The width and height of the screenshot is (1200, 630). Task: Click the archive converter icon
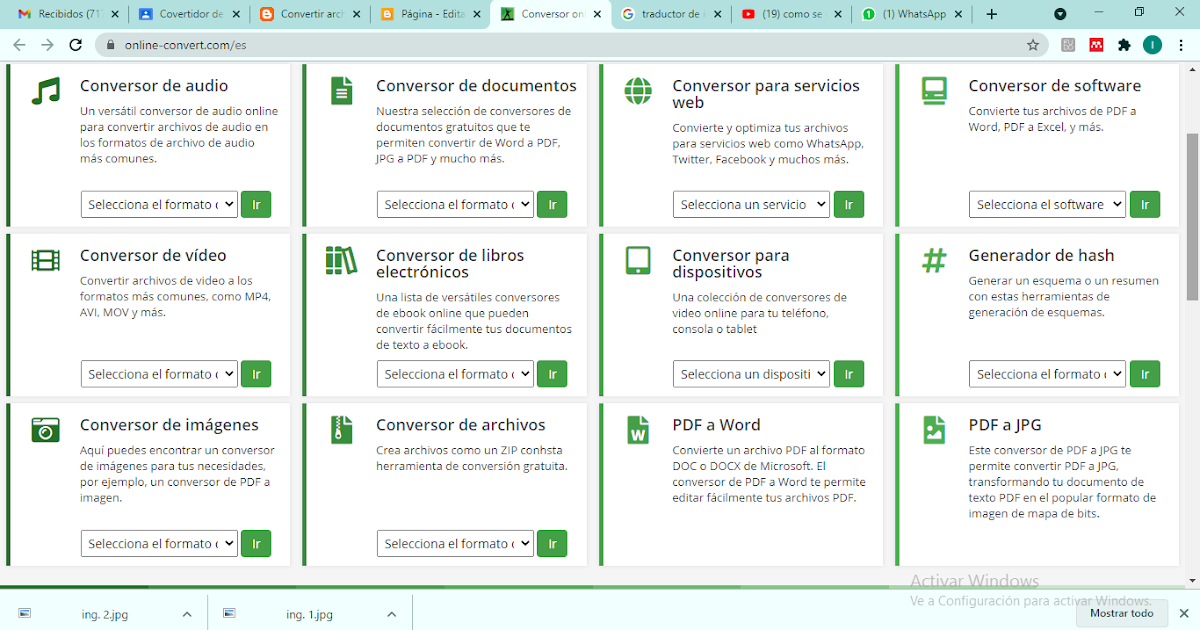[341, 429]
